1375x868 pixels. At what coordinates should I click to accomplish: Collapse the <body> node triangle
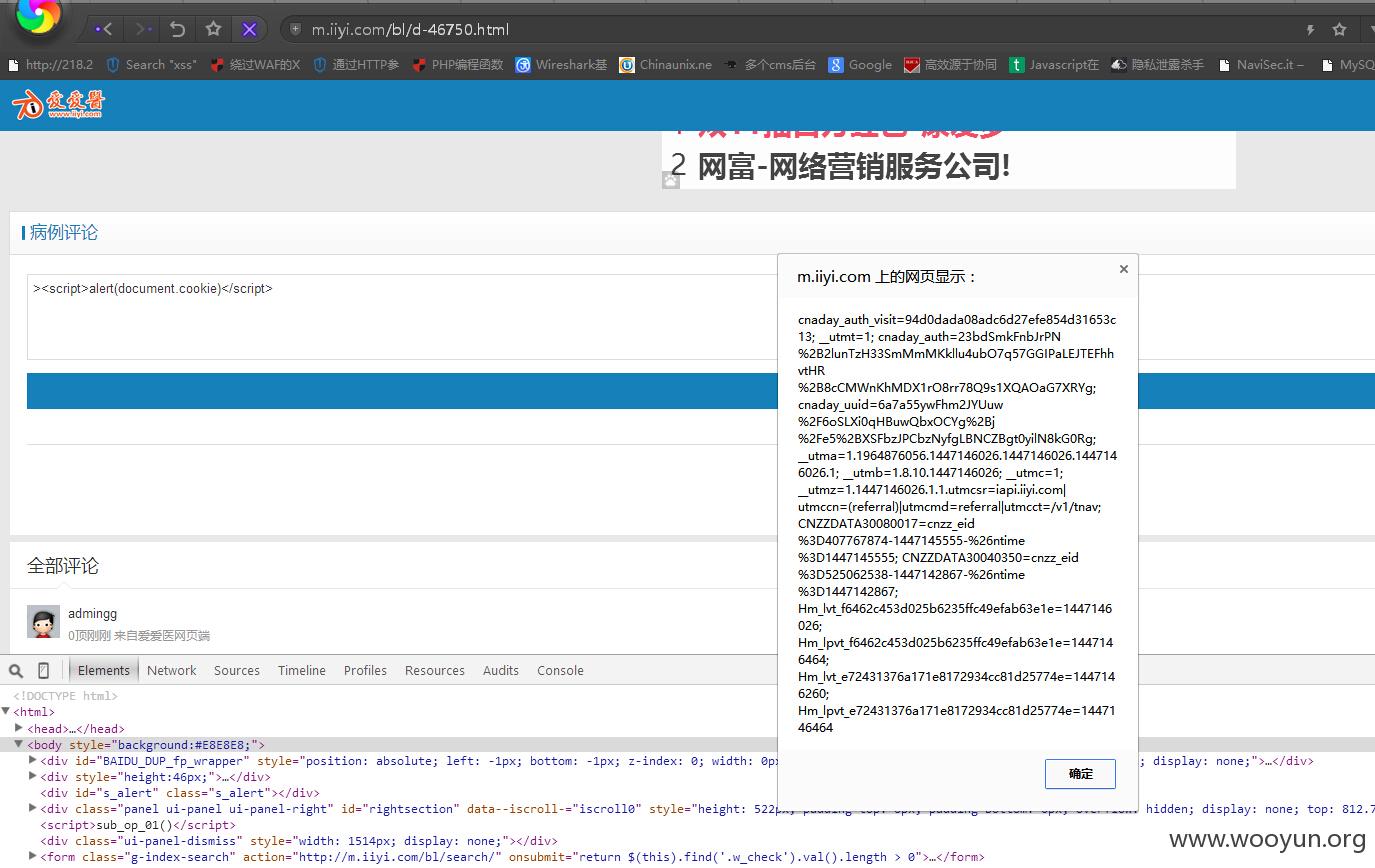pos(19,744)
